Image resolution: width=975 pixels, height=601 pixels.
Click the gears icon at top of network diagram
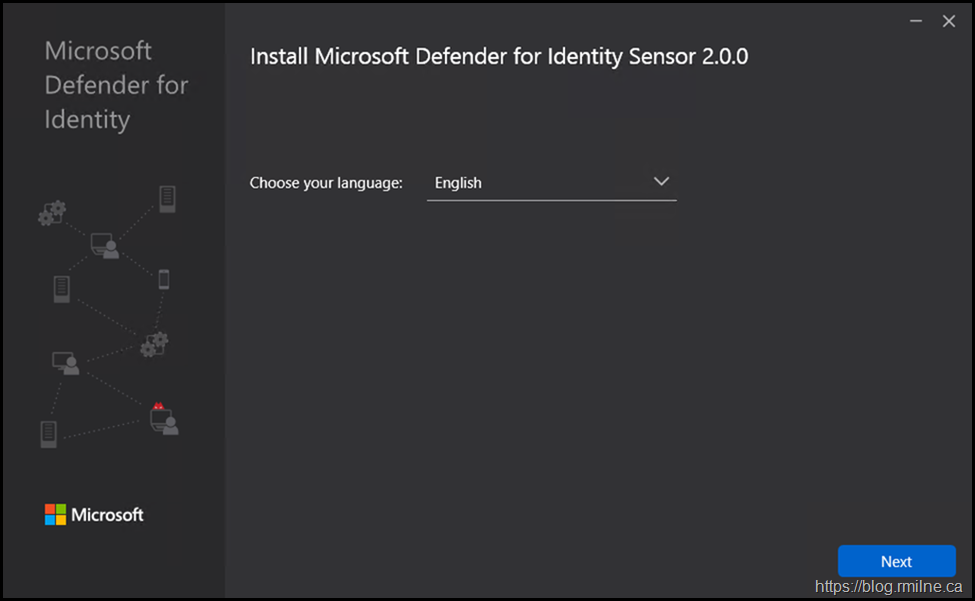click(52, 212)
